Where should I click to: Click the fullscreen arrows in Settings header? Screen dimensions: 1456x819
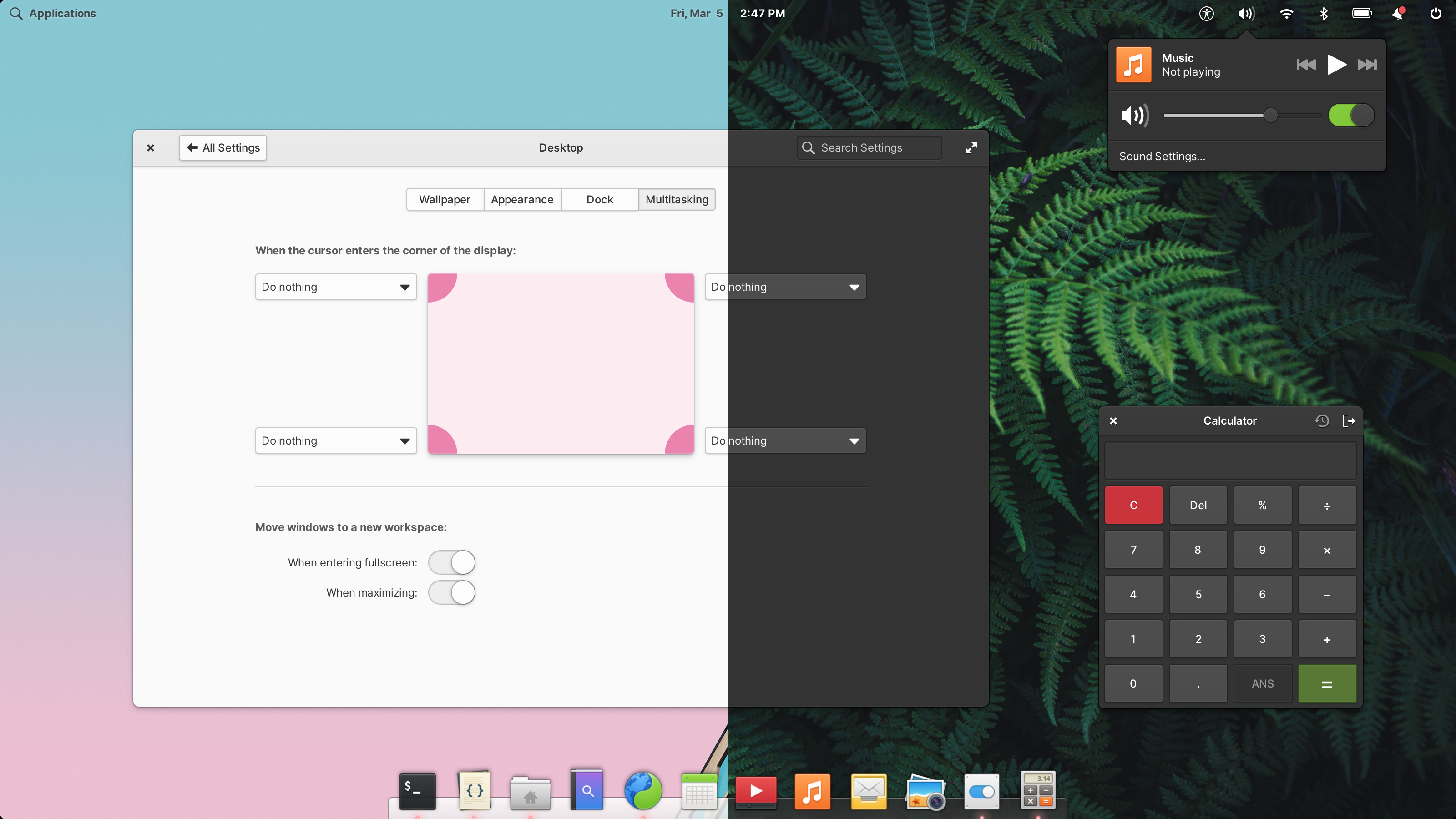tap(971, 147)
